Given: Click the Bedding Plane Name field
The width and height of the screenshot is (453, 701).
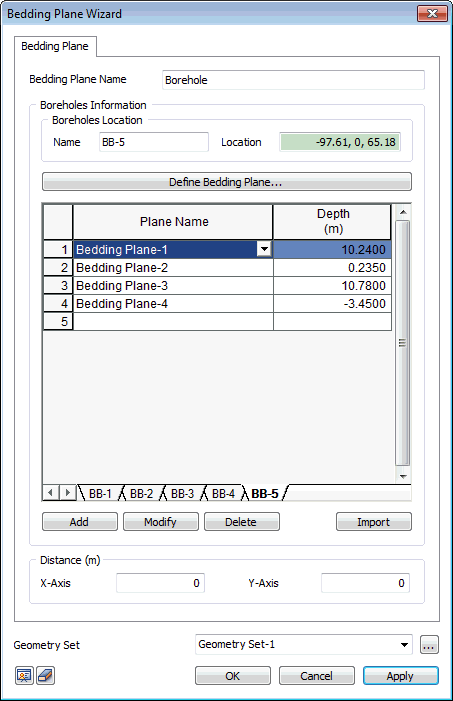Looking at the screenshot, I should [x=293, y=80].
